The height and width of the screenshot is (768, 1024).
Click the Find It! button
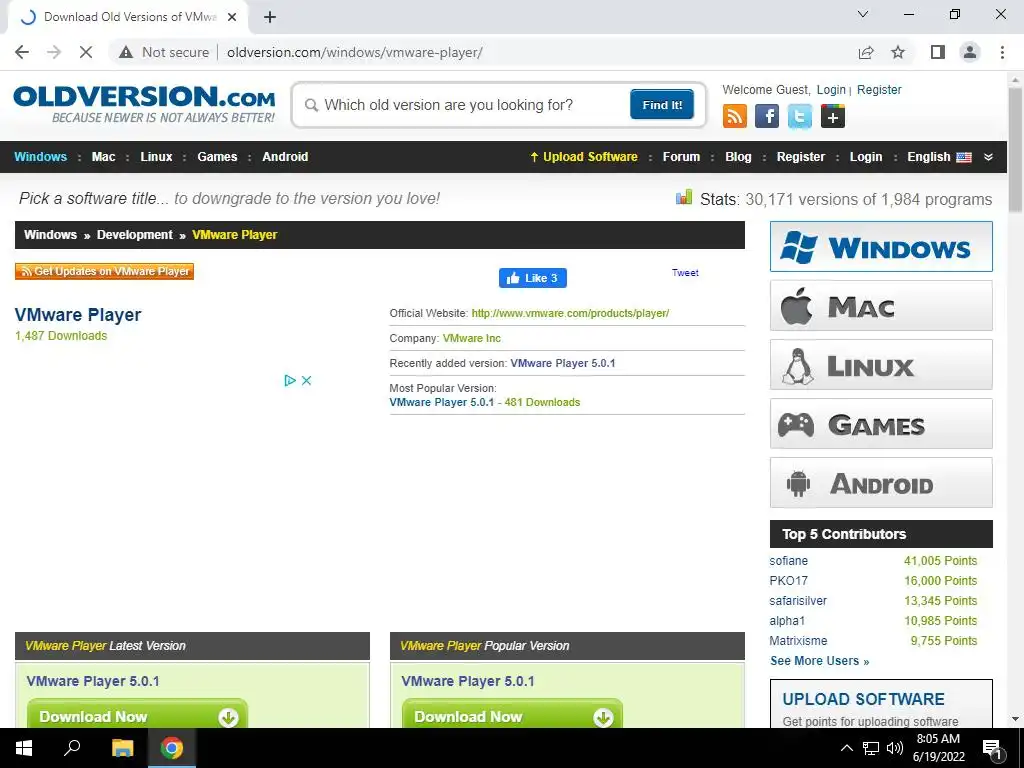tap(662, 105)
